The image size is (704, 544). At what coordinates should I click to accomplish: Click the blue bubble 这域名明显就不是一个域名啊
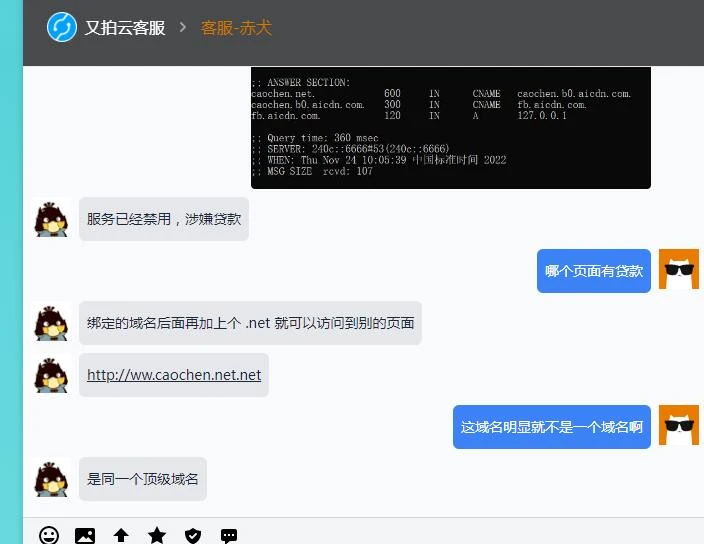[x=551, y=427]
